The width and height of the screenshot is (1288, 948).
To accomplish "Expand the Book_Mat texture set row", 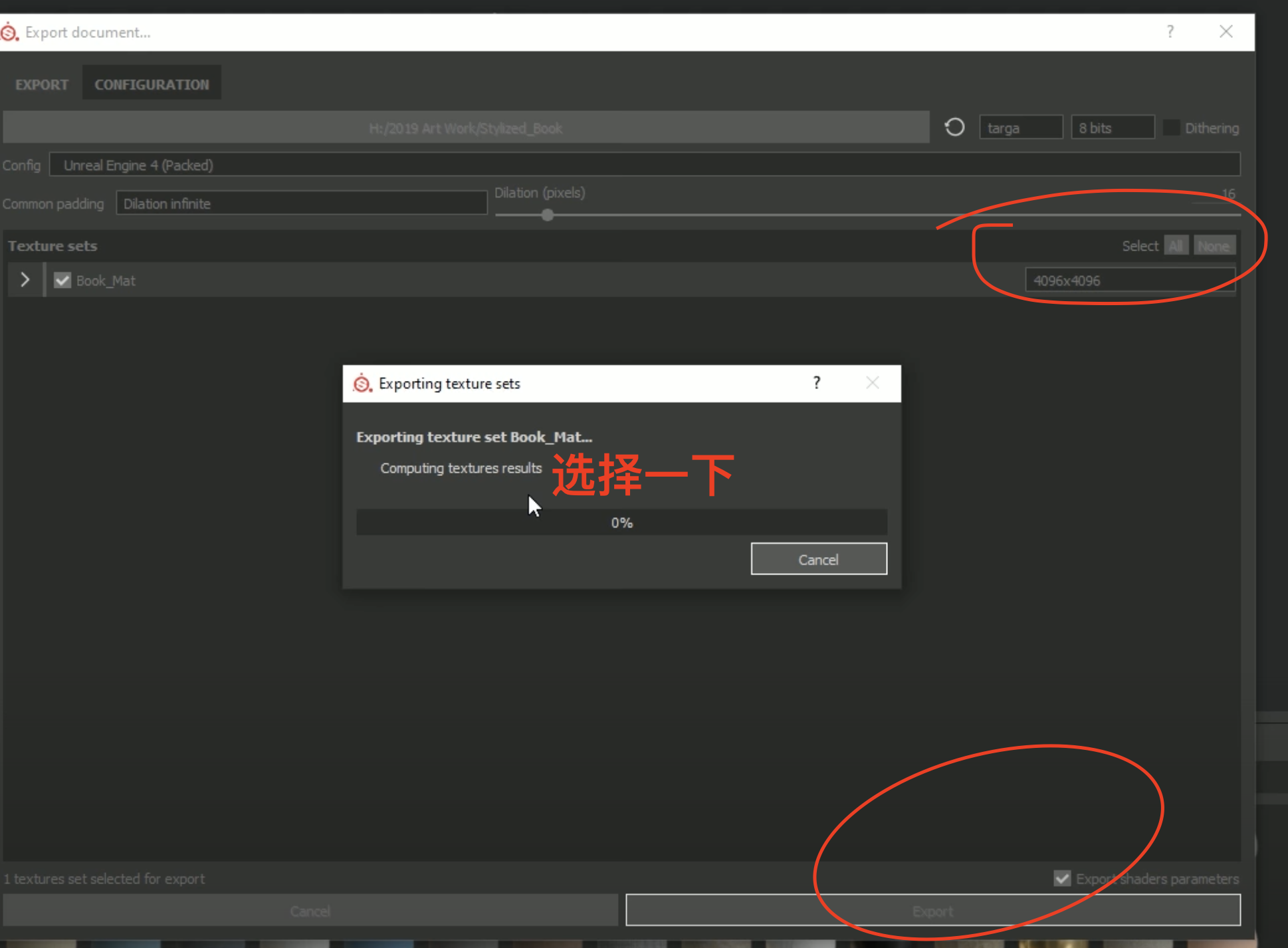I will pyautogui.click(x=25, y=280).
